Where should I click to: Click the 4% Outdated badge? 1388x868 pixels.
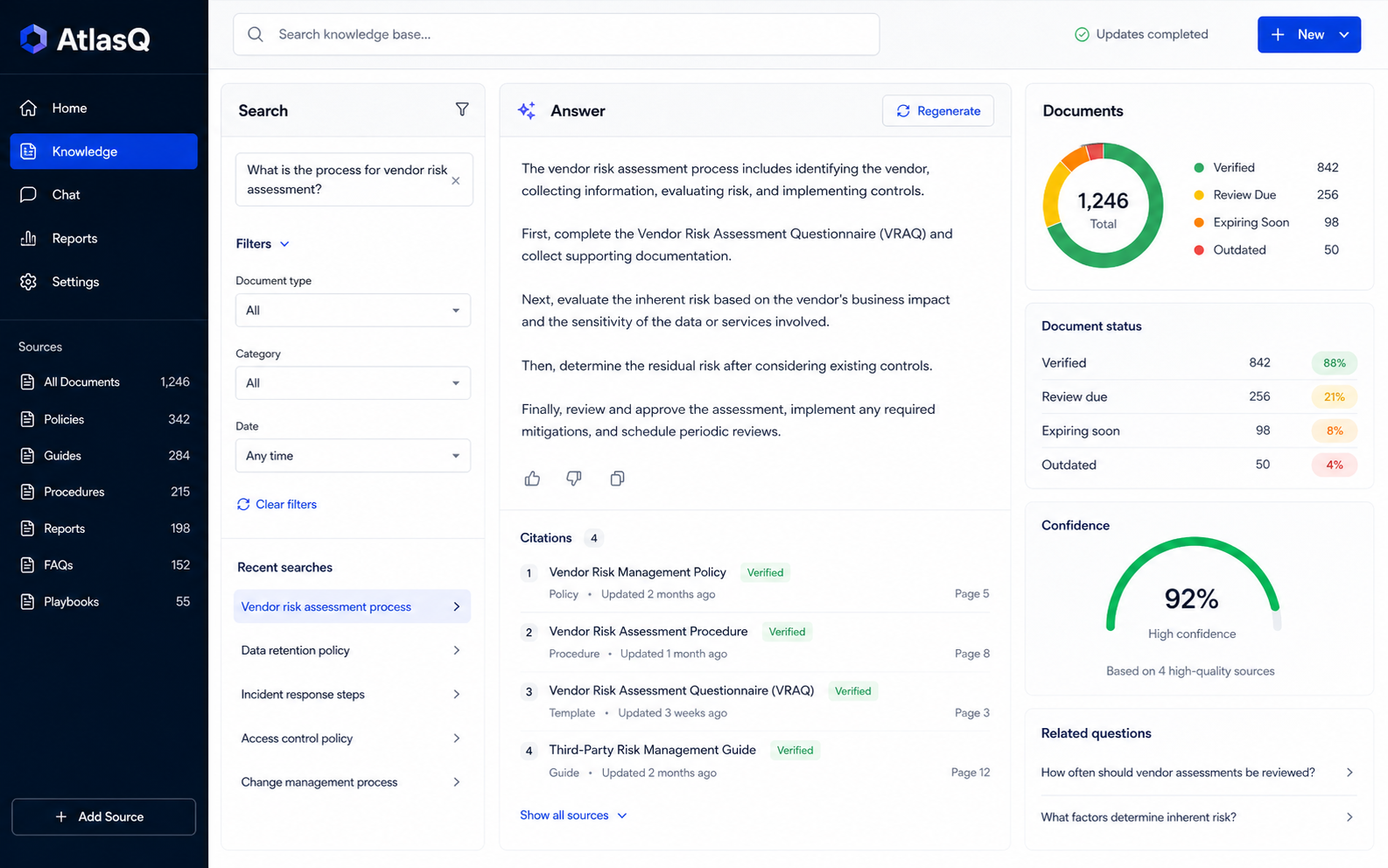1335,465
